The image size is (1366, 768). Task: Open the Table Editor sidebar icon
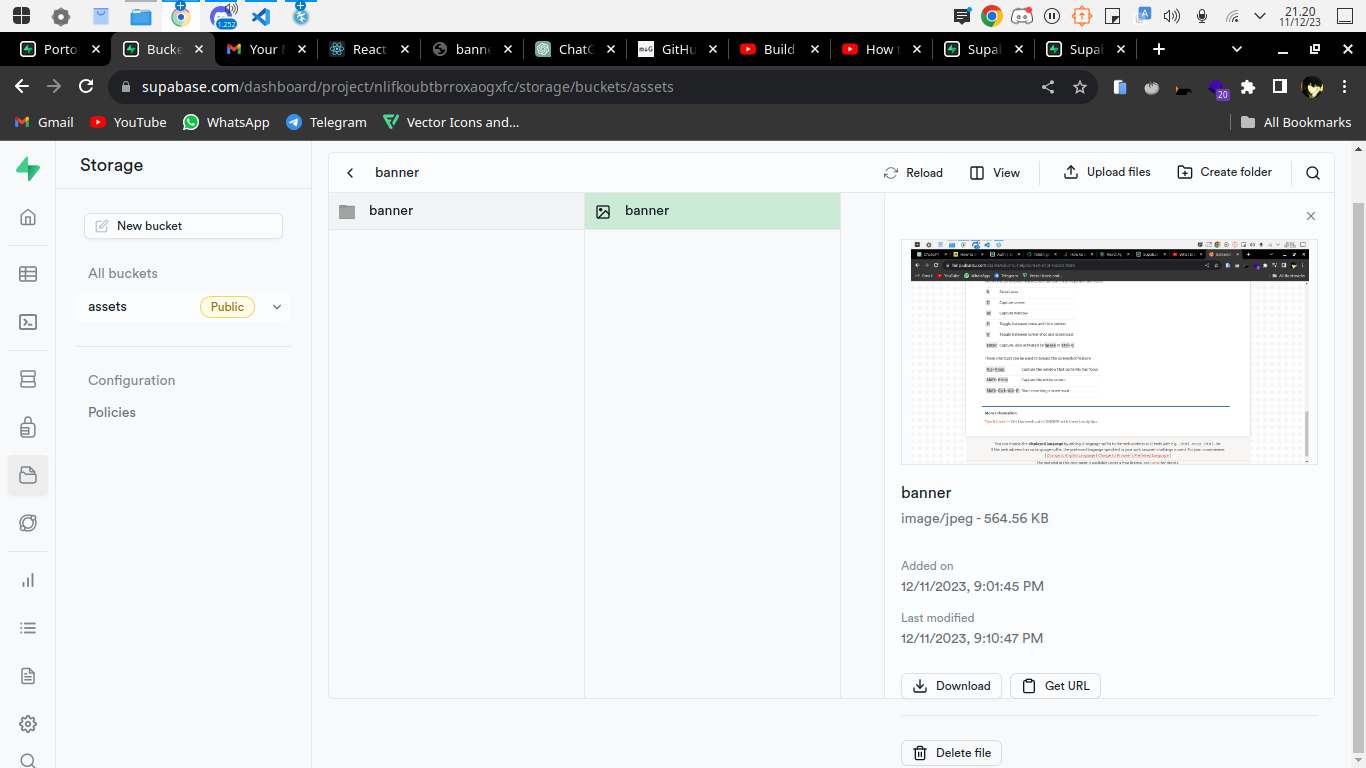pos(28,274)
